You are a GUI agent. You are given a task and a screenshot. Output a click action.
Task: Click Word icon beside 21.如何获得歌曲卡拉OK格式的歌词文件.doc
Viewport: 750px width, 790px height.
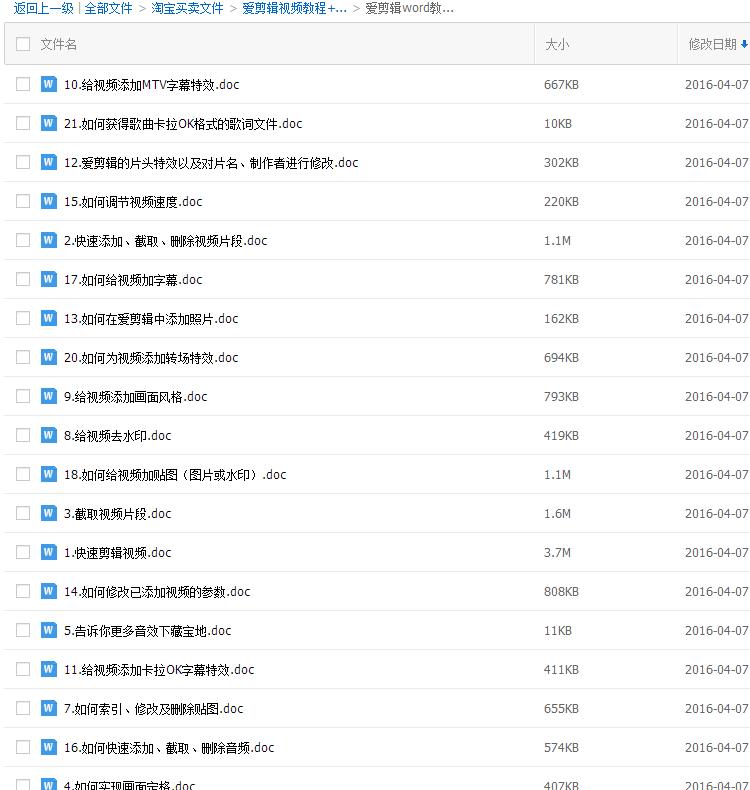(48, 123)
